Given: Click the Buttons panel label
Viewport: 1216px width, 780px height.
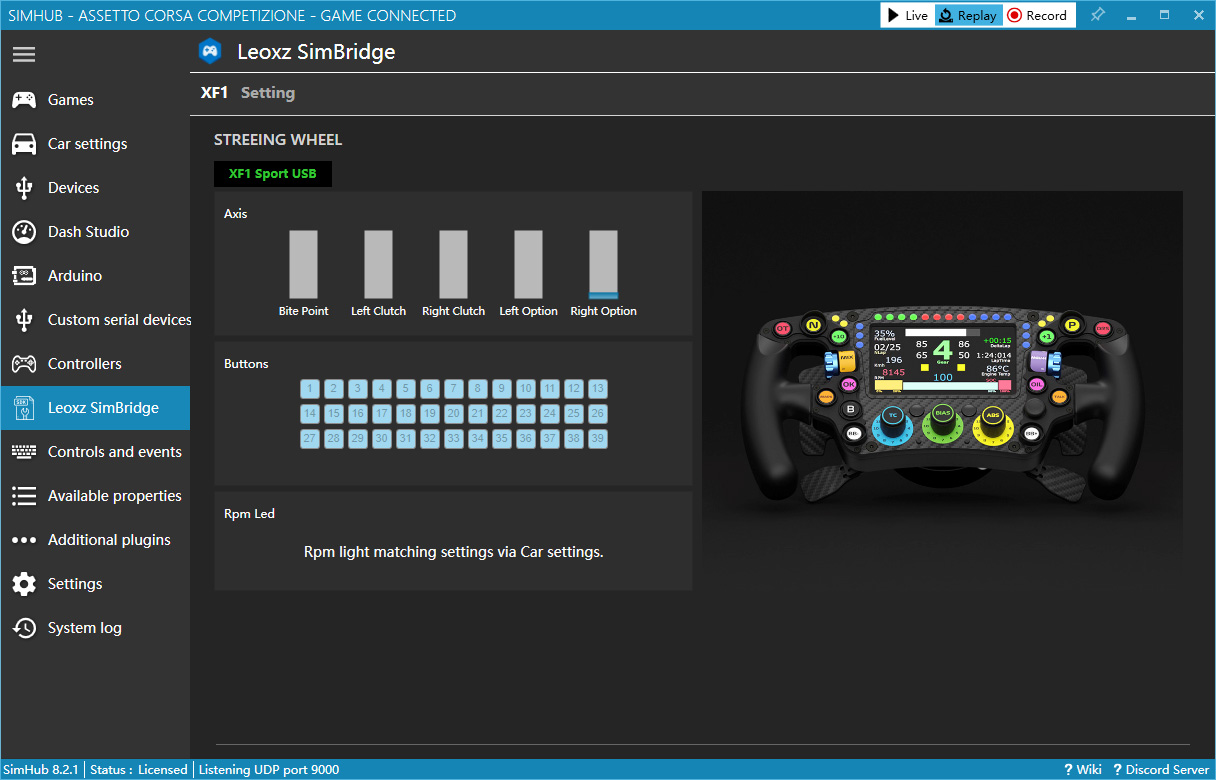Looking at the screenshot, I should pyautogui.click(x=246, y=364).
